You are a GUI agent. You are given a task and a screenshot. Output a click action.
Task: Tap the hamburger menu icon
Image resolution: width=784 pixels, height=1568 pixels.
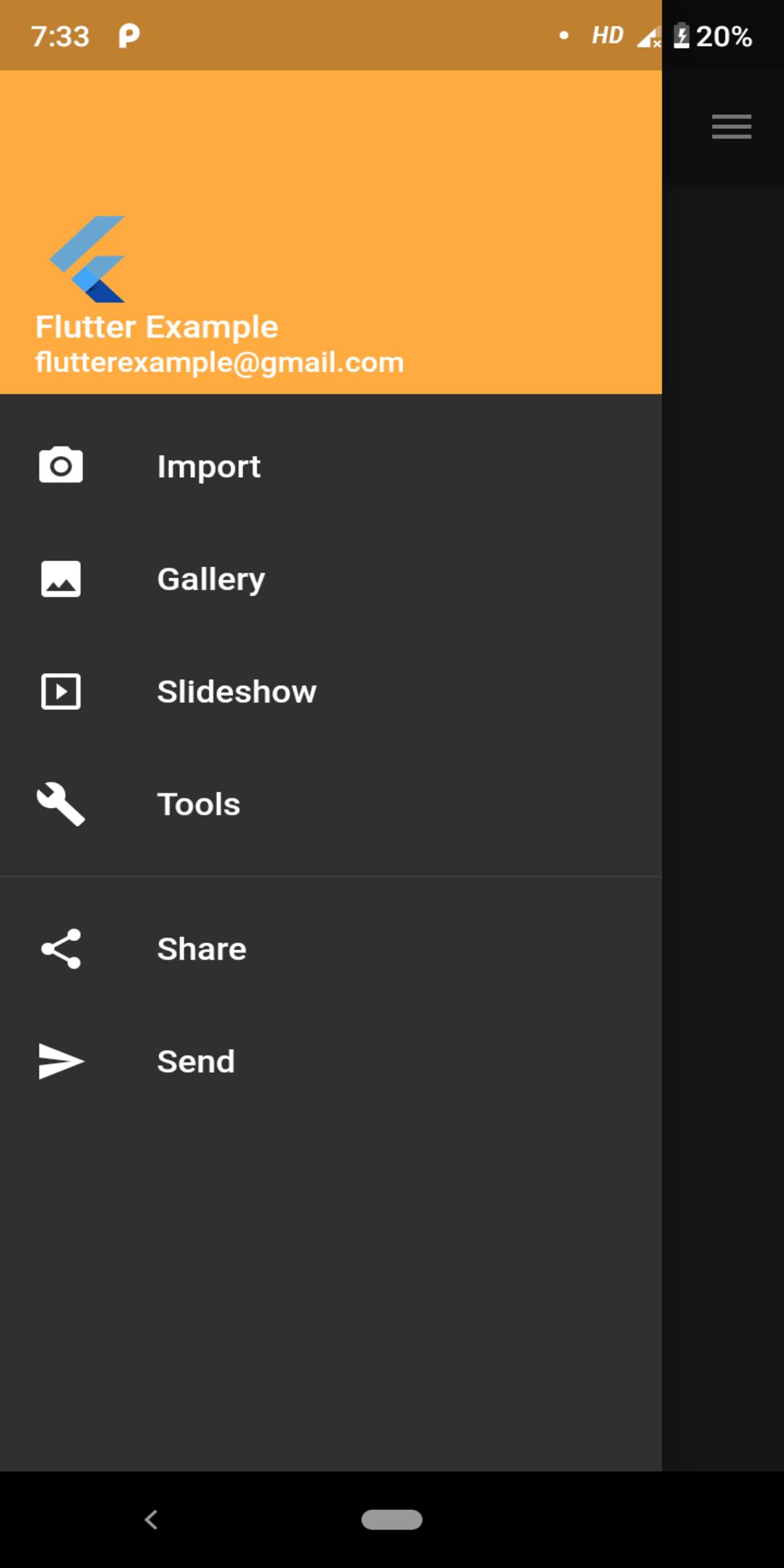point(731,127)
